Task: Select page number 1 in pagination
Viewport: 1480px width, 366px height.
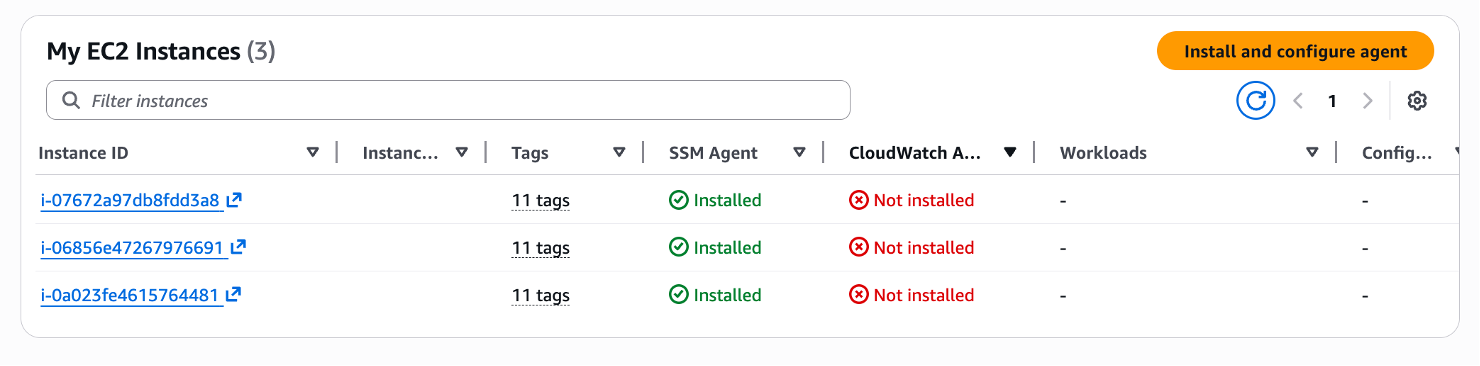Action: coord(1332,101)
